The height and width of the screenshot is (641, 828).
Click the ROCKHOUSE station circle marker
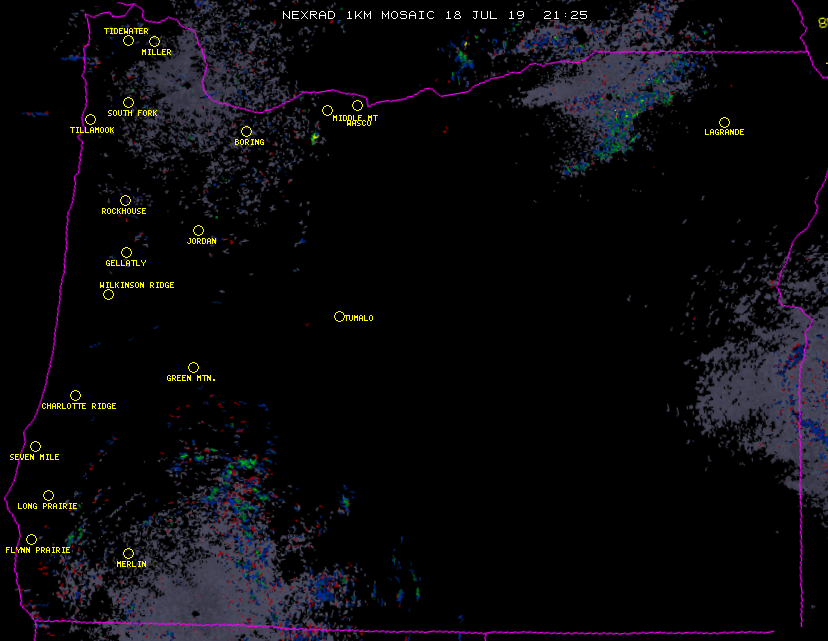pos(125,200)
